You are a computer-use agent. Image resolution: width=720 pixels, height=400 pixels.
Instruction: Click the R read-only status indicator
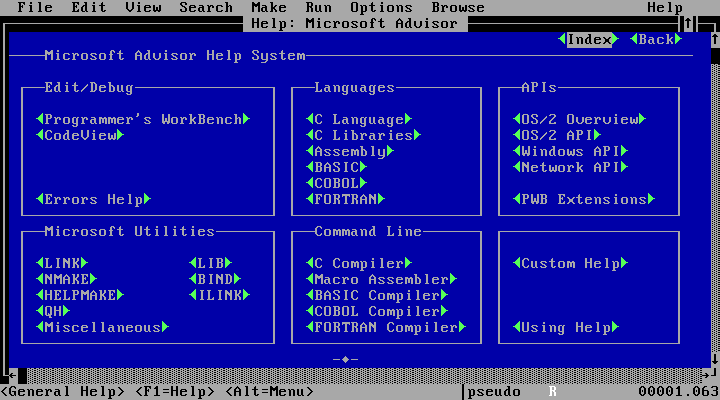(552, 392)
